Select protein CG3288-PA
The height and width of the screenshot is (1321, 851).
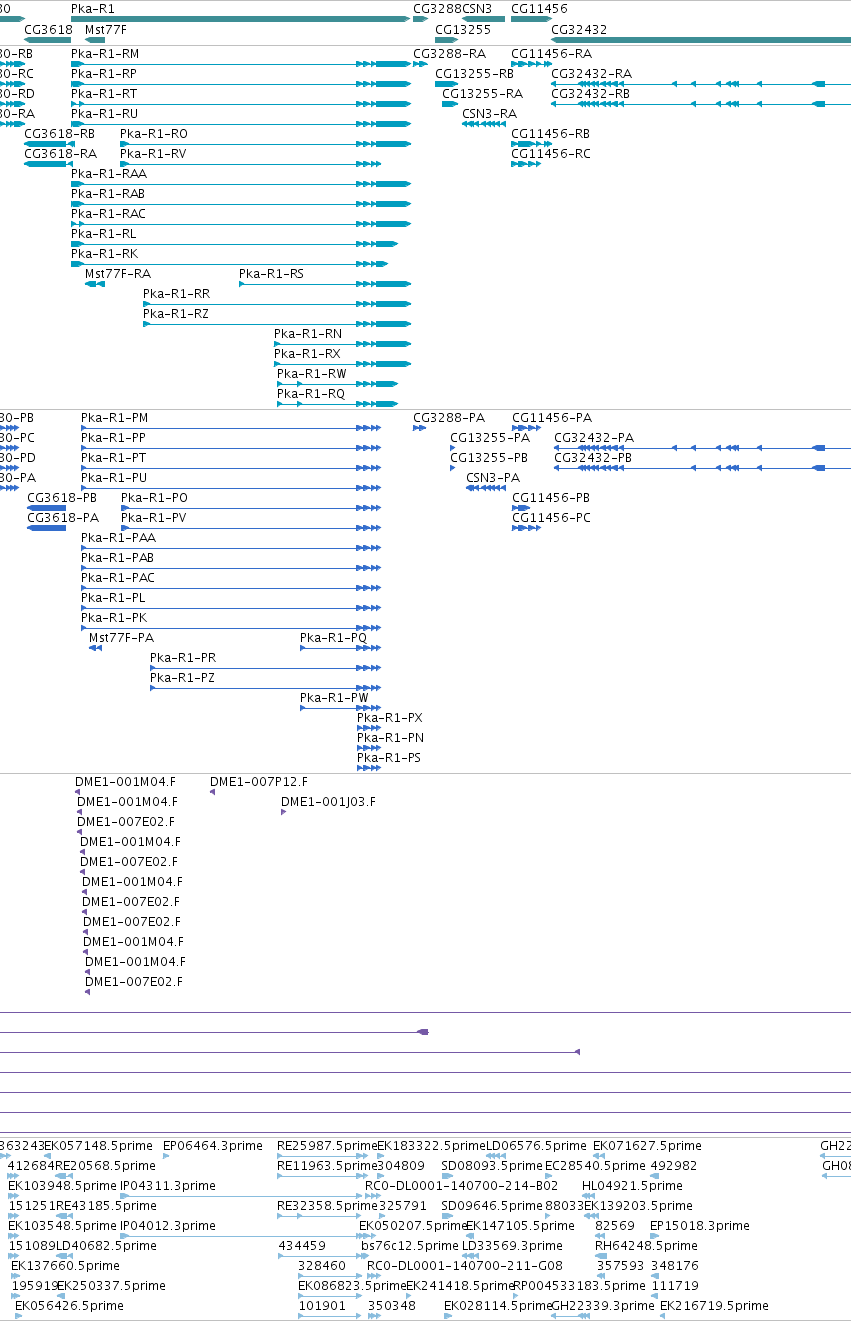450,418
